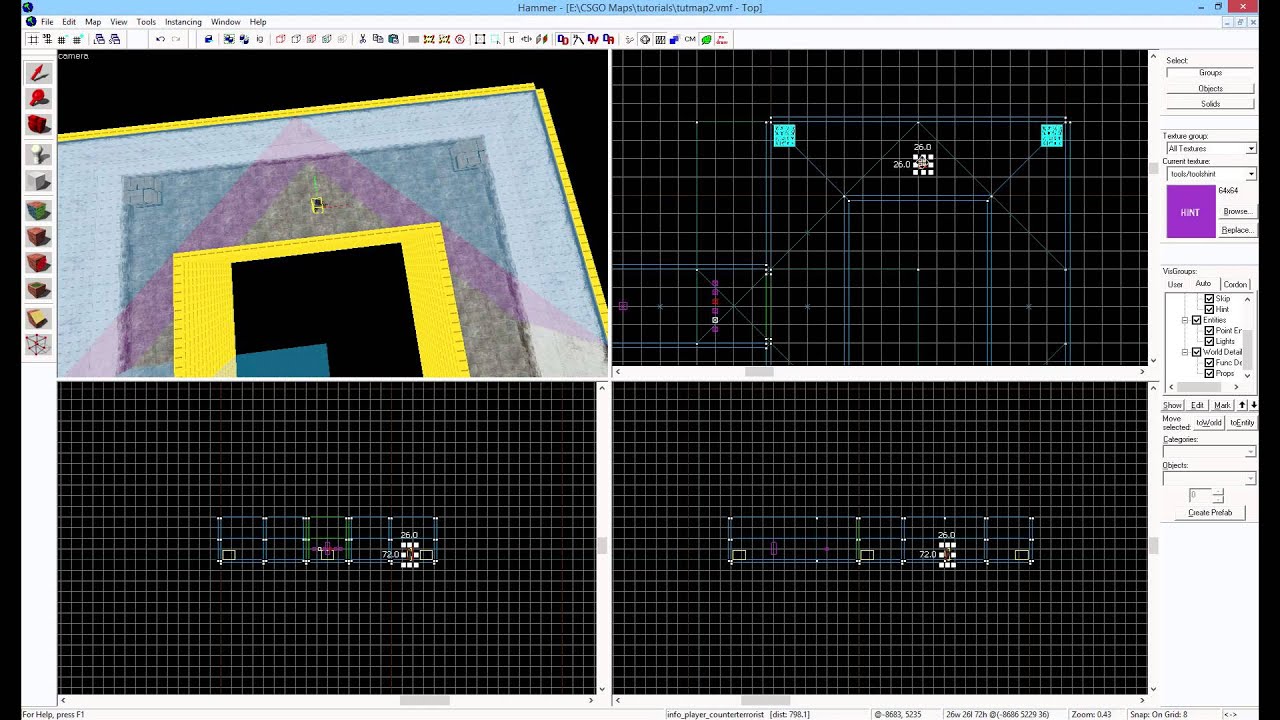Click the toWorld button
Screen dimensions: 1280x720
[1209, 422]
